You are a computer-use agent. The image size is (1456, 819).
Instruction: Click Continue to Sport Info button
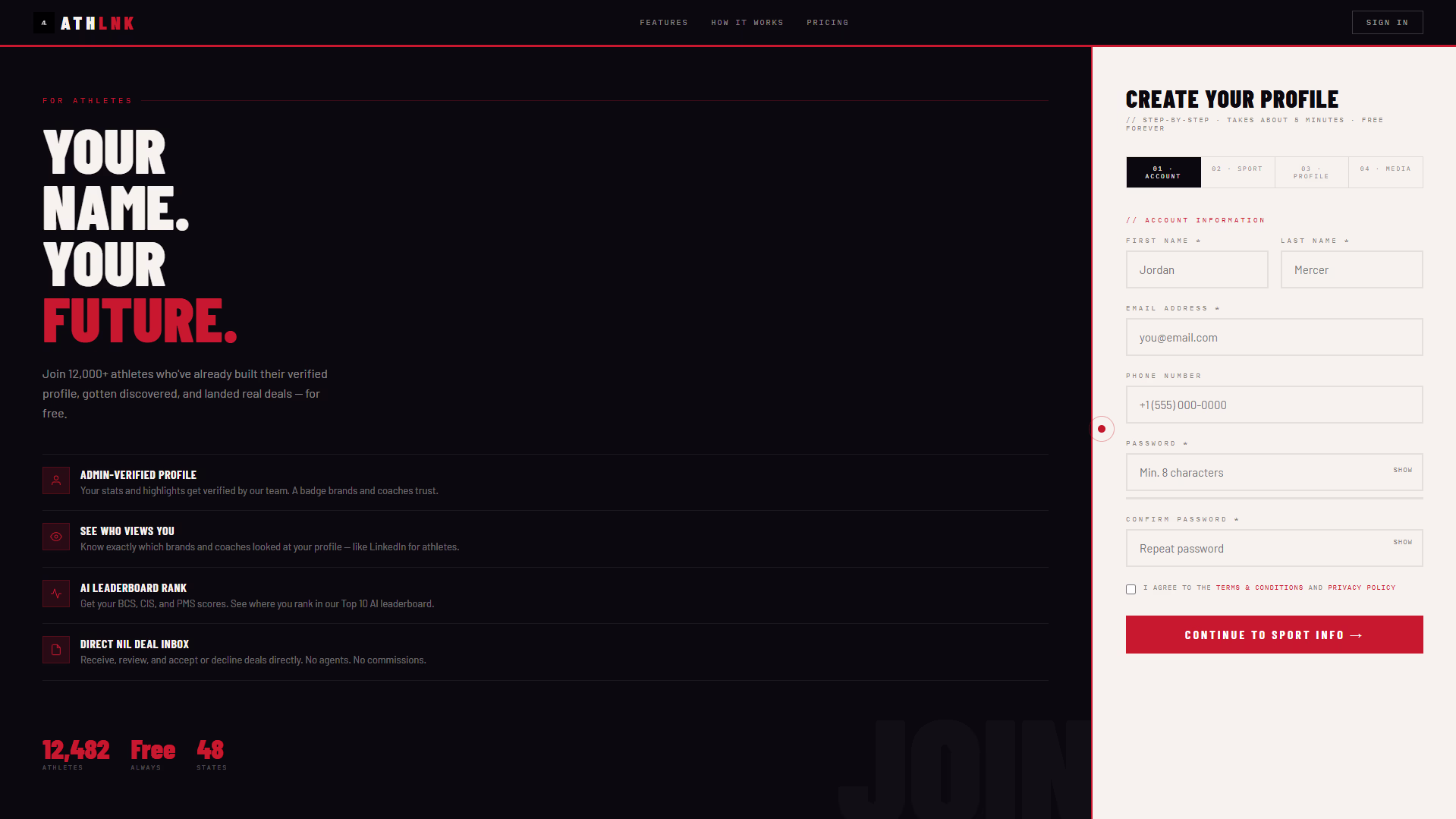[x=1274, y=635]
